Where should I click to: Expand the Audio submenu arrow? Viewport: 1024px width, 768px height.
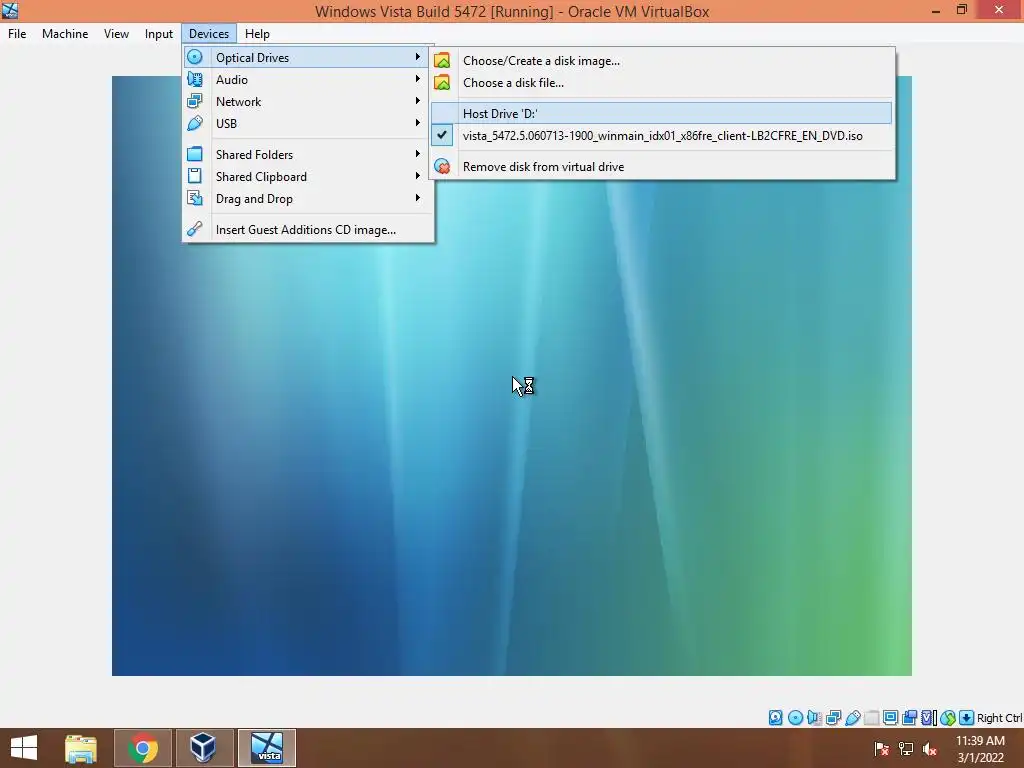[417, 79]
